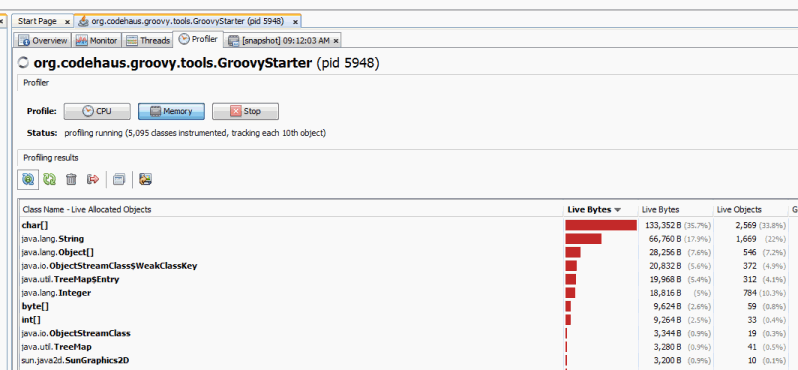Image resolution: width=798 pixels, height=370 pixels.
Task: Switch to the Overview tab
Action: [x=43, y=41]
